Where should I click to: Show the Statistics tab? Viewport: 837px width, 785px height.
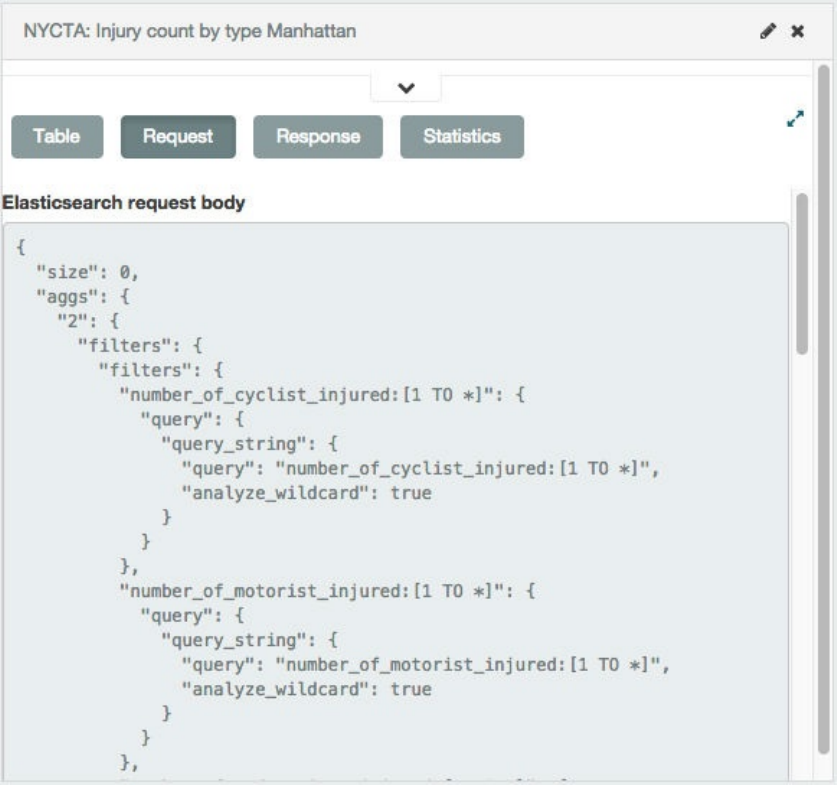pyautogui.click(x=461, y=137)
